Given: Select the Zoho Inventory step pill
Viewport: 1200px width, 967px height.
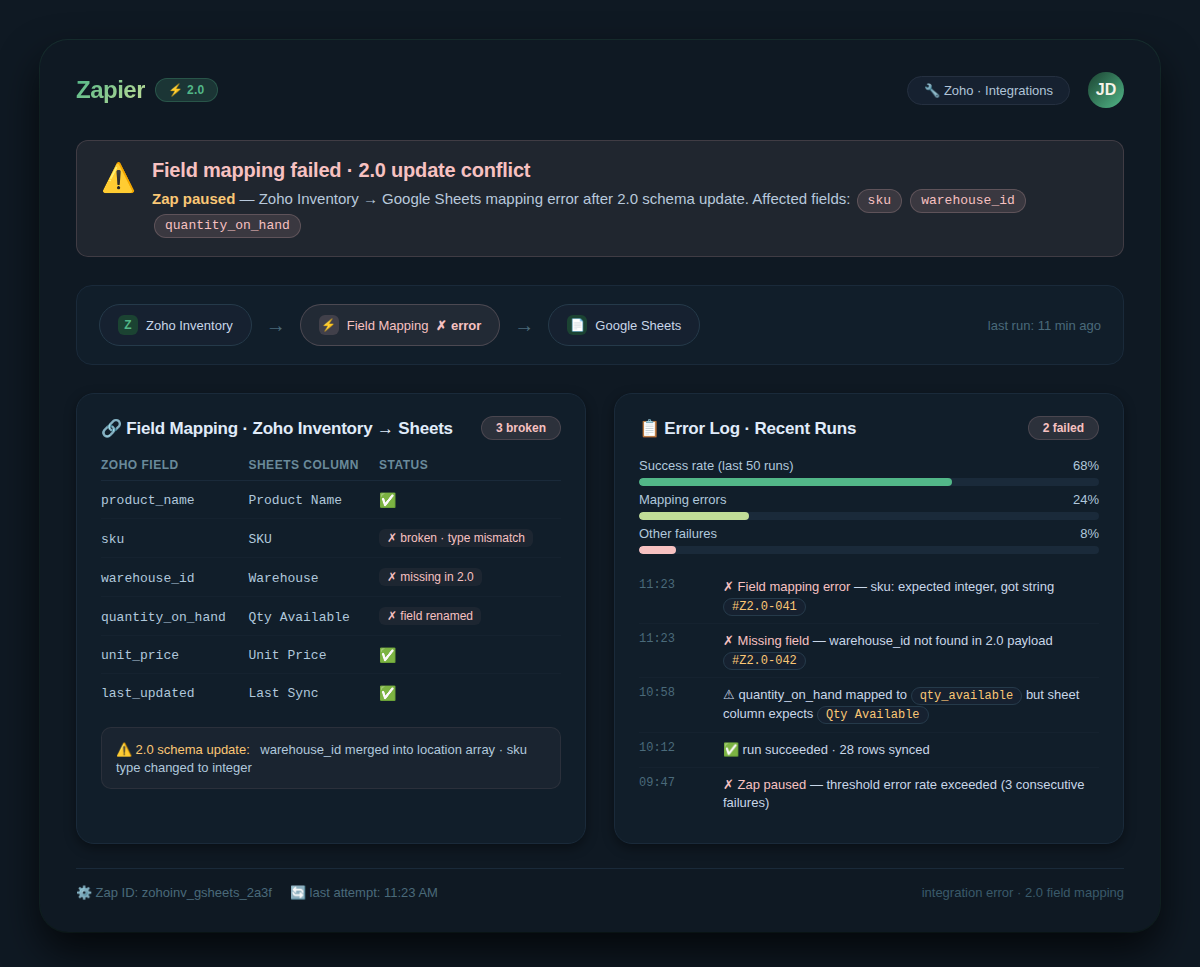Looking at the screenshot, I should point(175,325).
